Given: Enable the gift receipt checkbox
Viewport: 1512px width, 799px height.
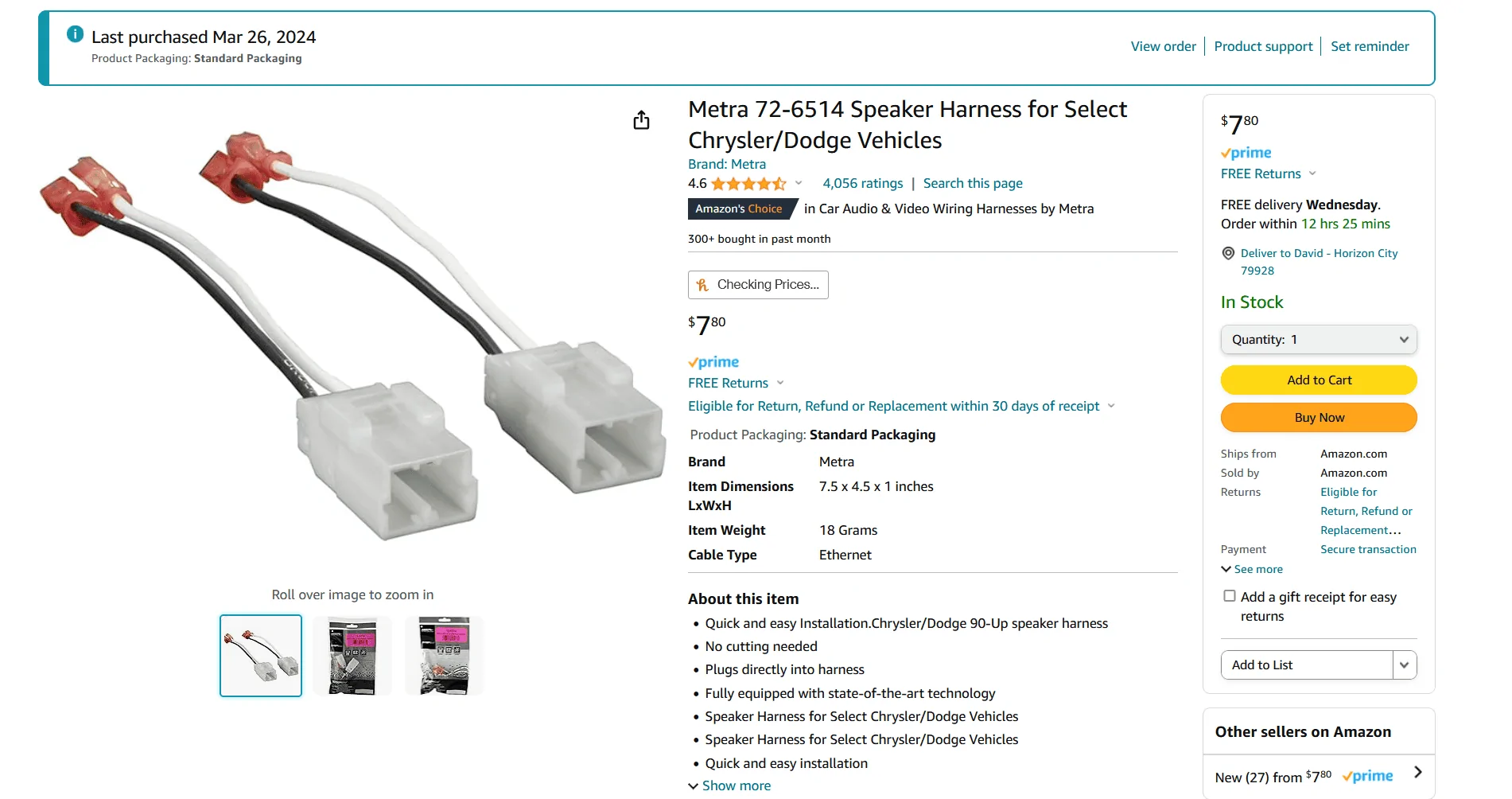Looking at the screenshot, I should [x=1230, y=596].
